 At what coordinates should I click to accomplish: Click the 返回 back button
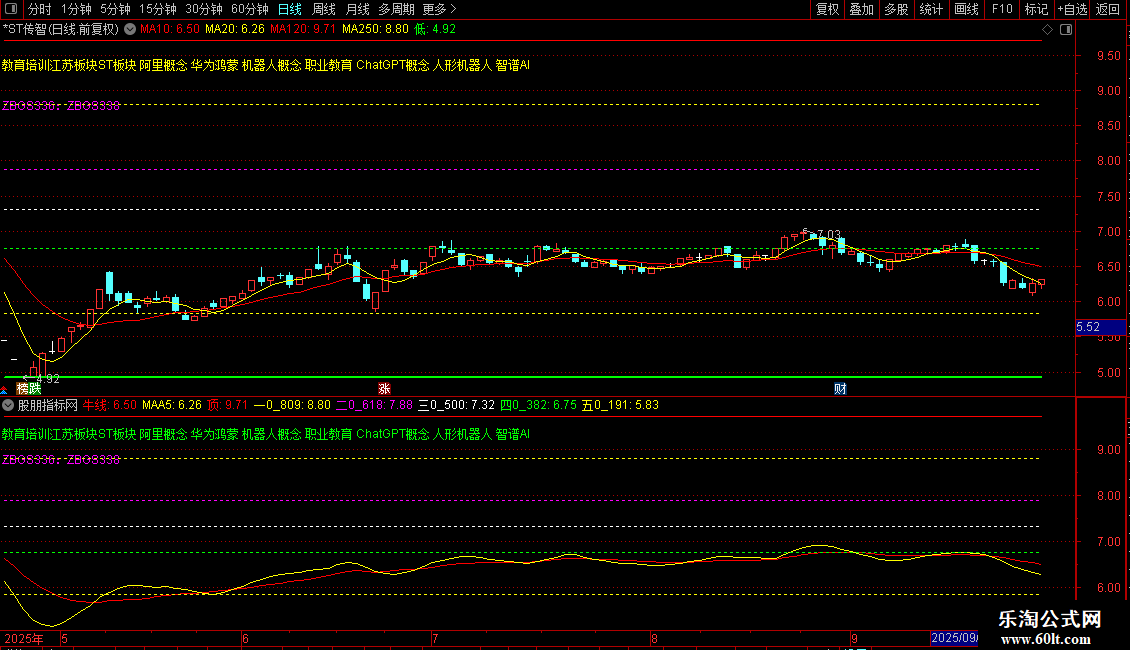[1108, 9]
